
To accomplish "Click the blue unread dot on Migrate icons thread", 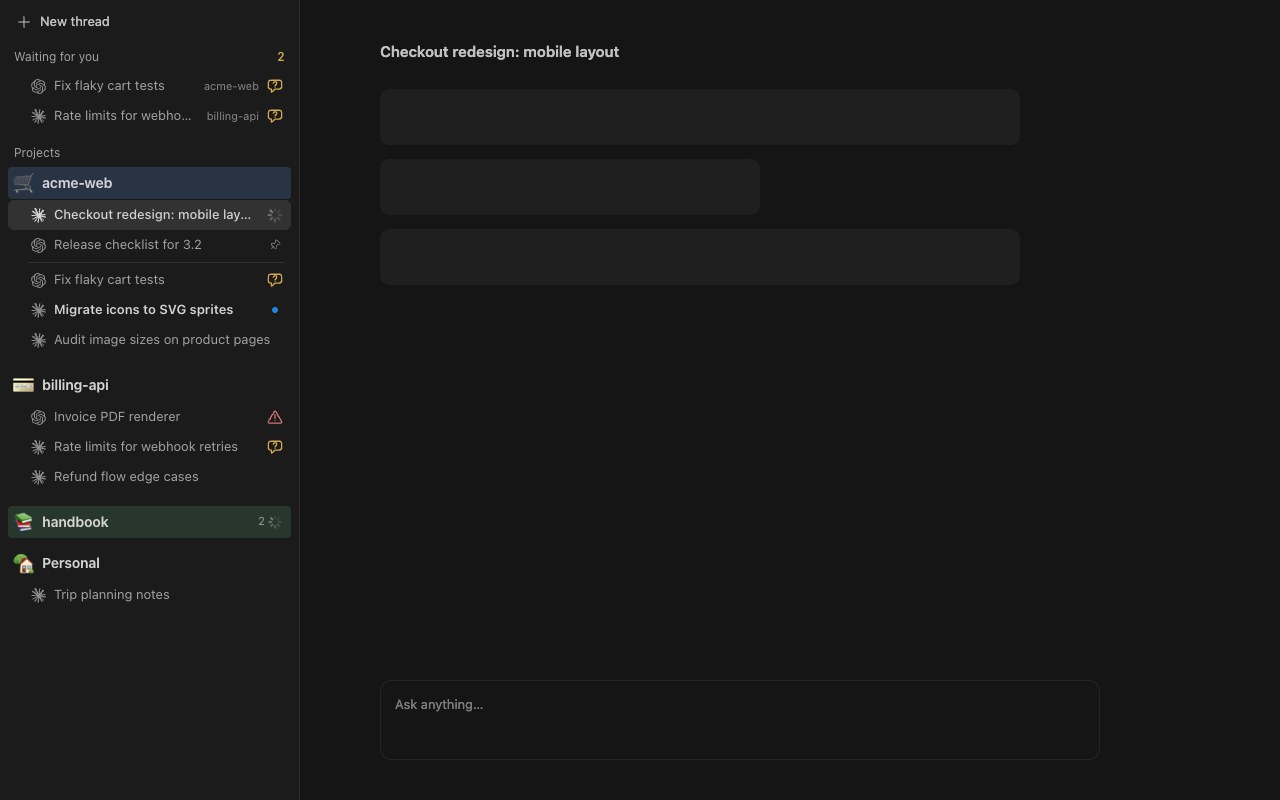I will coord(275,310).
